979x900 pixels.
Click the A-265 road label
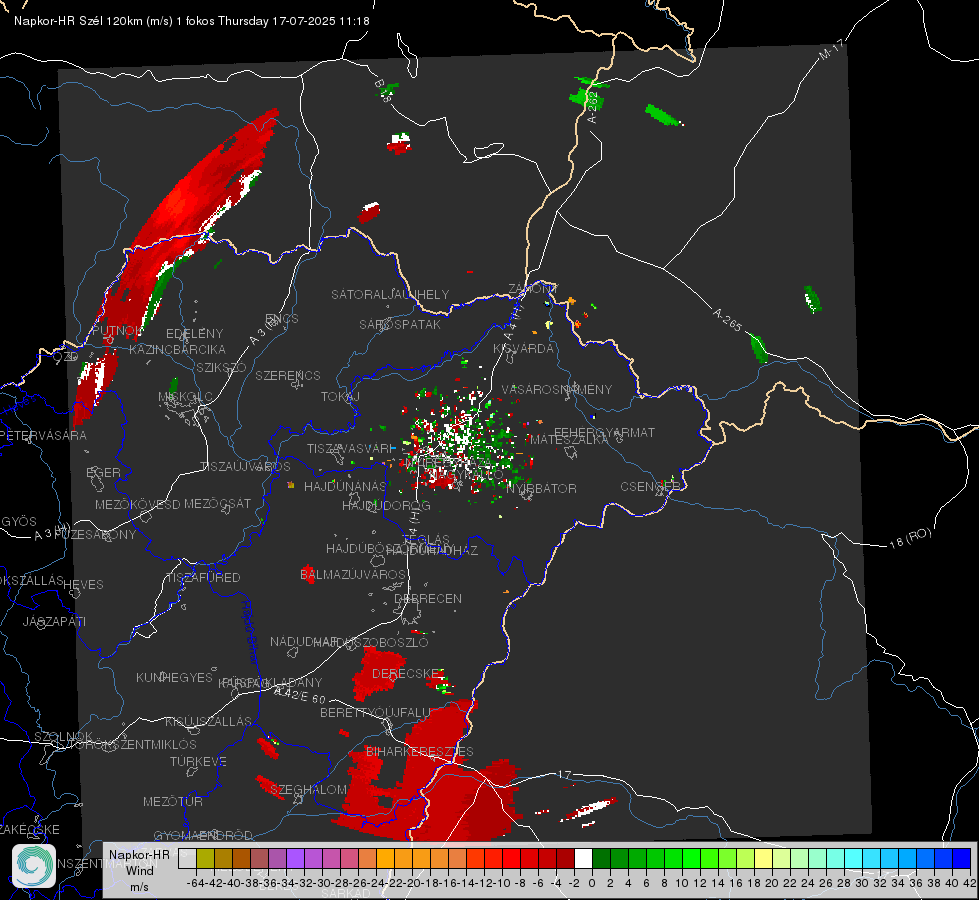727,320
